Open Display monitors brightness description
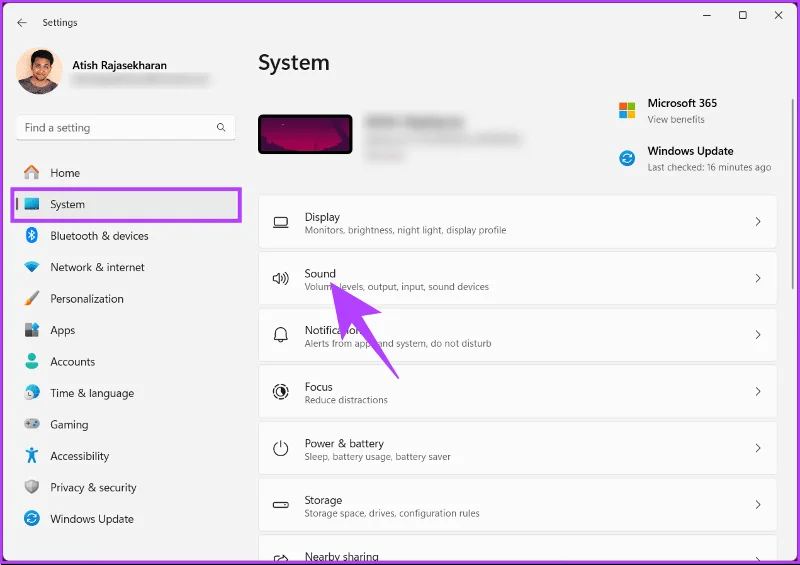 coord(405,230)
